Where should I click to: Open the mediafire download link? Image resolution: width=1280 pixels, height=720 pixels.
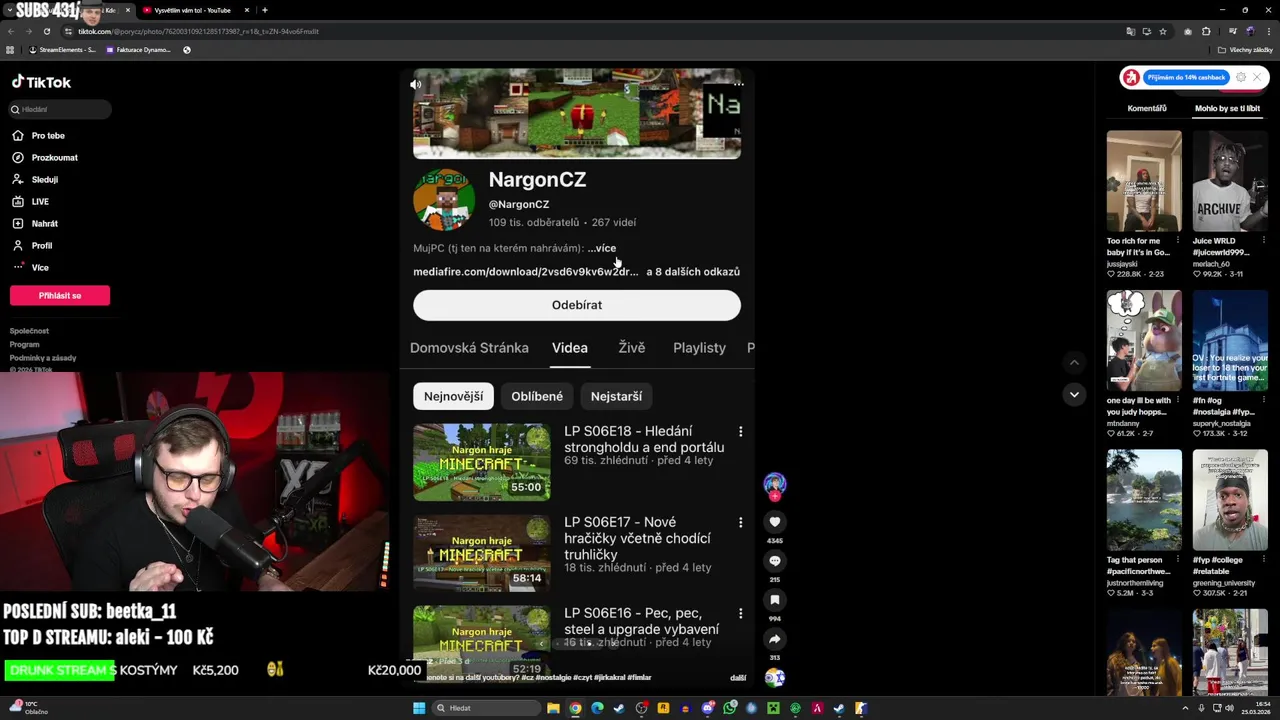coord(525,272)
